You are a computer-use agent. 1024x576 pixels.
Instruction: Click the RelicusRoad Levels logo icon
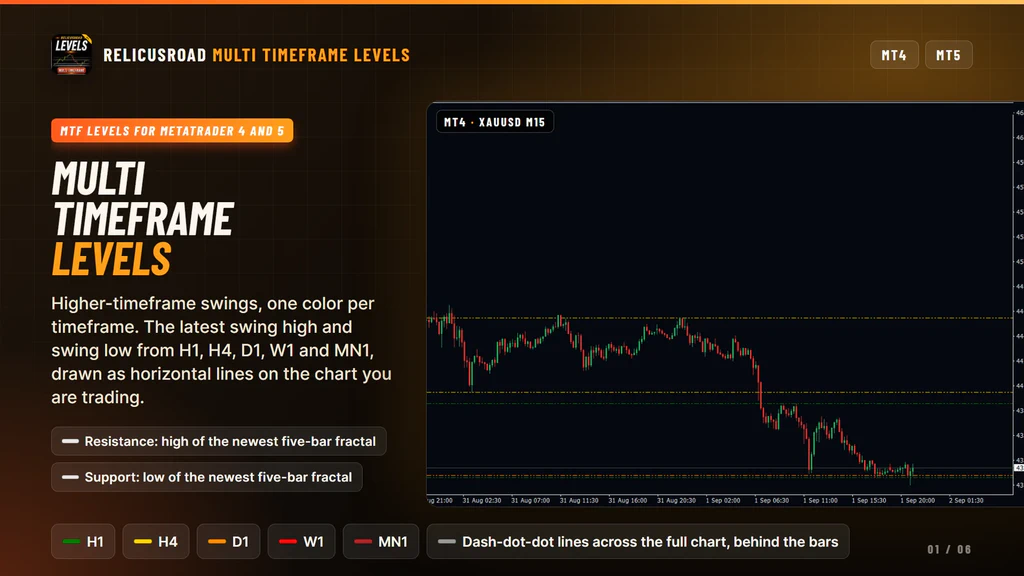pos(71,54)
